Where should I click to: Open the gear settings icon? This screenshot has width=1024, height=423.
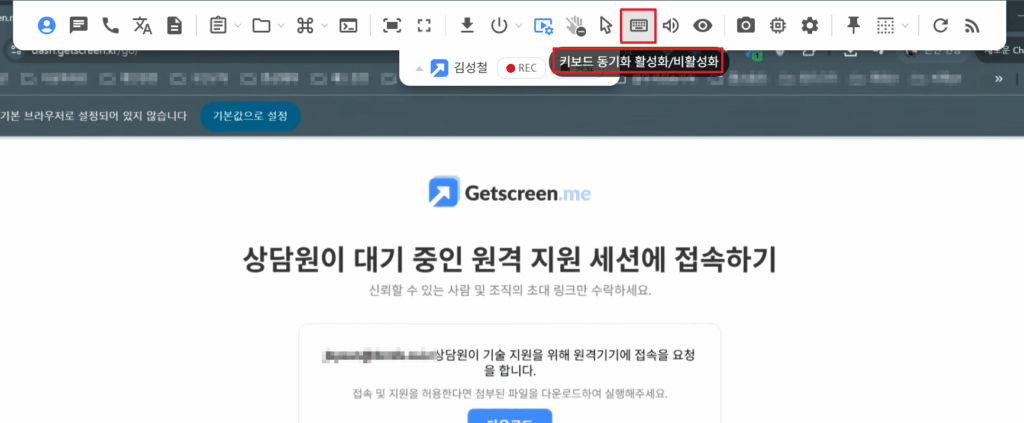[x=810, y=25]
